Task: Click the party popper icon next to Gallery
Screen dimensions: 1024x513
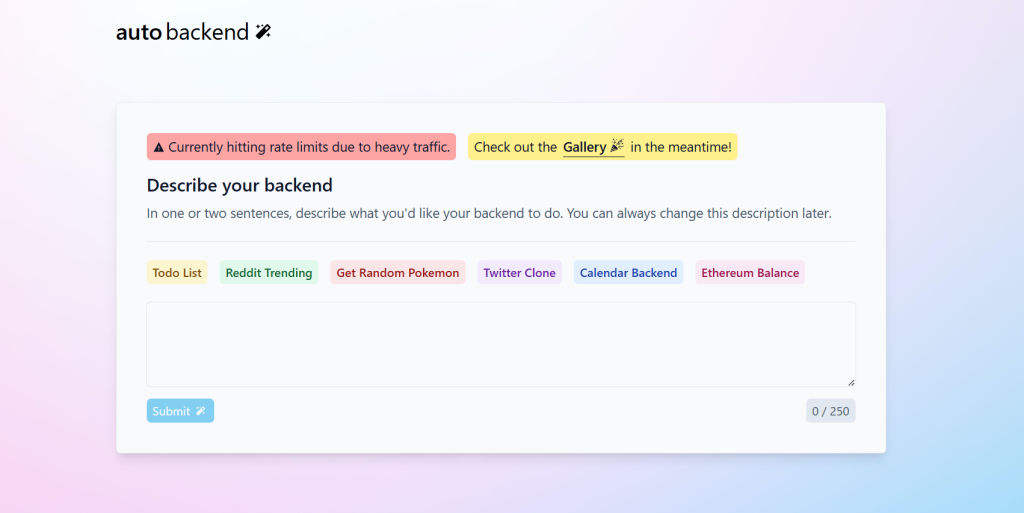Action: pos(617,147)
